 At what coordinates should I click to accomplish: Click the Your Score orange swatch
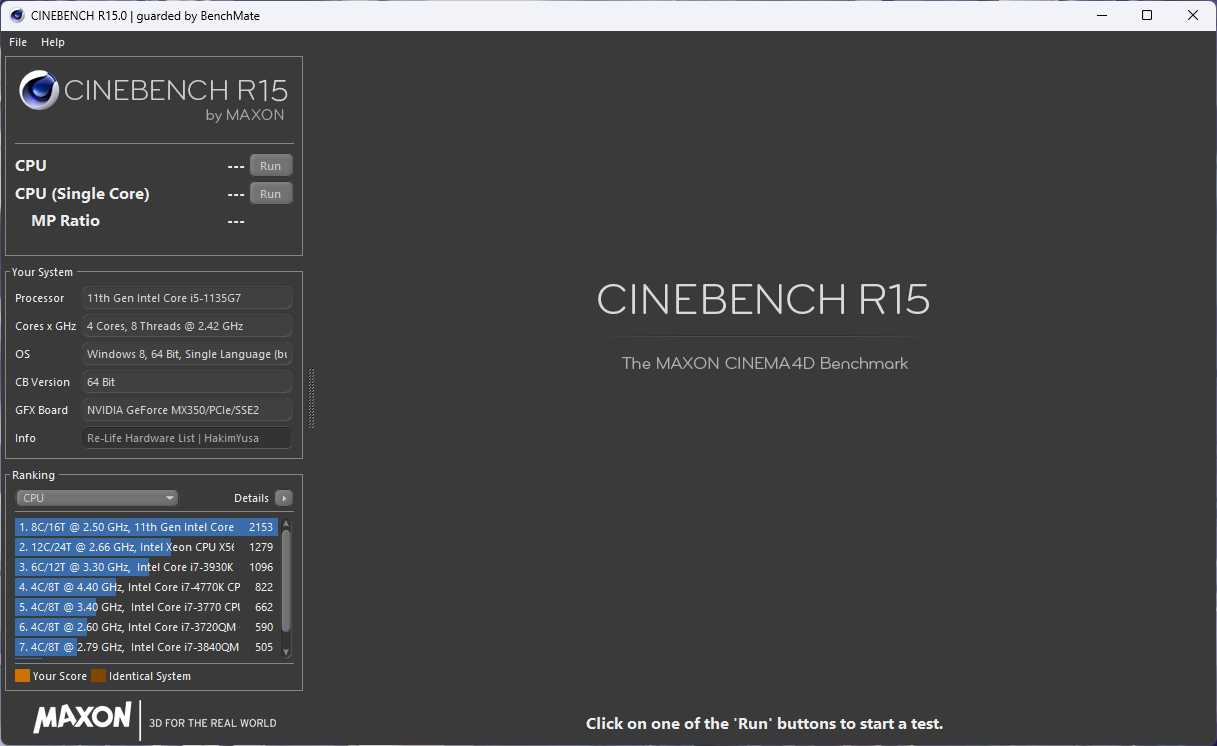(x=22, y=676)
